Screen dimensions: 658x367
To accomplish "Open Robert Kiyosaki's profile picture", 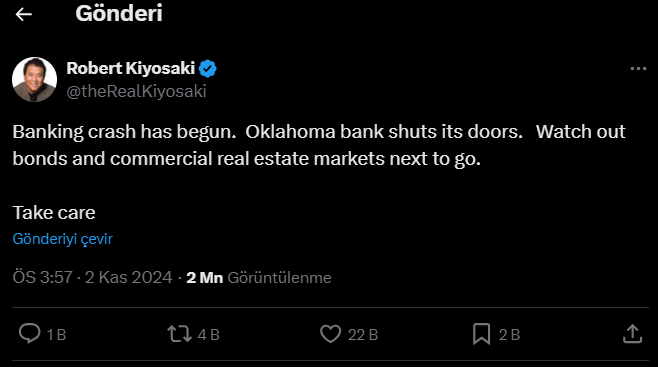I will coord(34,79).
